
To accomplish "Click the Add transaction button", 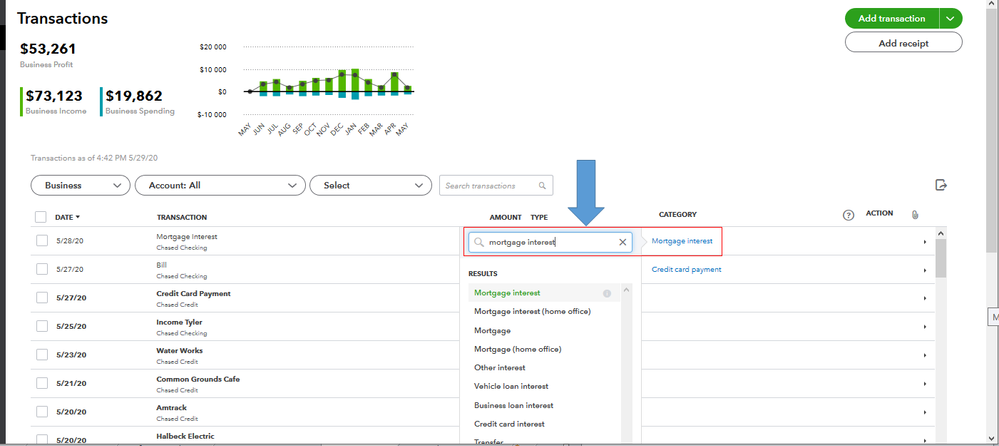I will 891,18.
